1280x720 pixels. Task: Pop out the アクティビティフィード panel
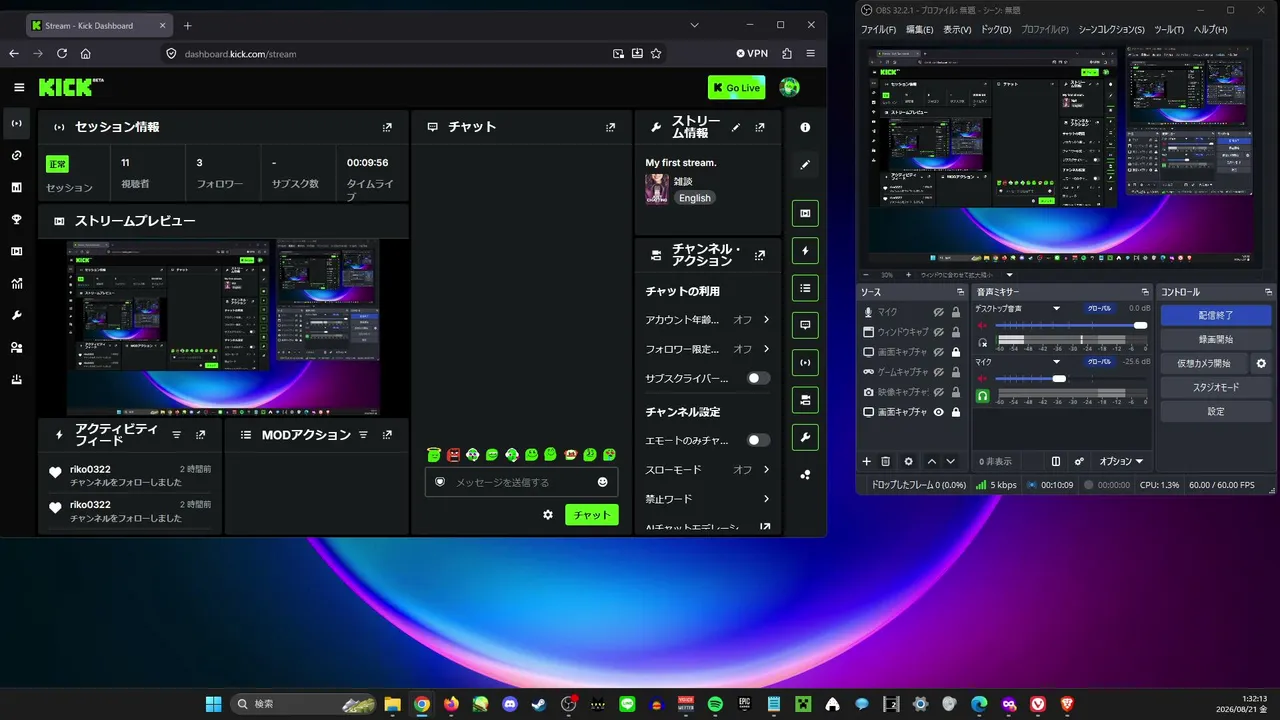tap(200, 435)
